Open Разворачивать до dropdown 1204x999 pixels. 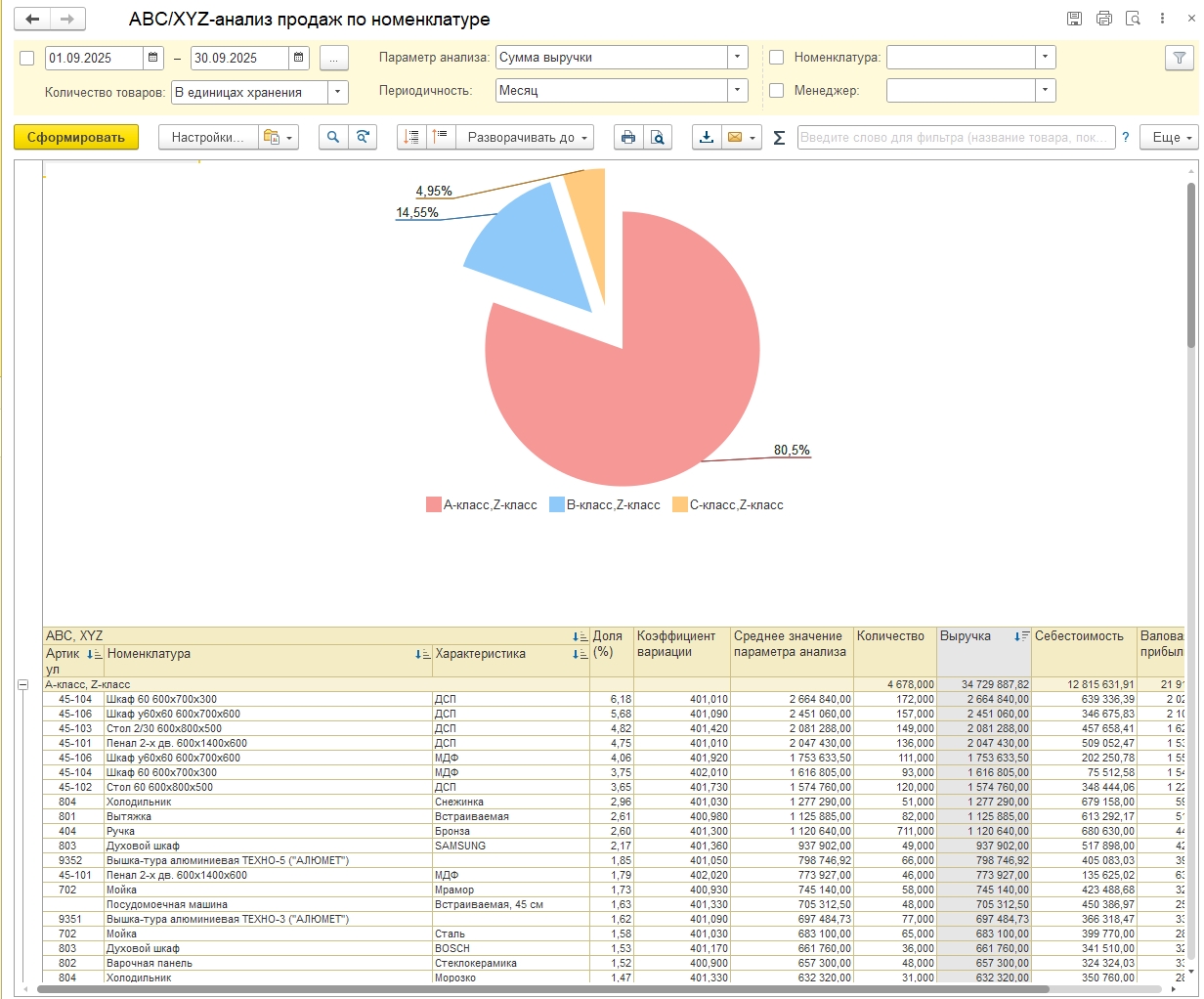(526, 138)
